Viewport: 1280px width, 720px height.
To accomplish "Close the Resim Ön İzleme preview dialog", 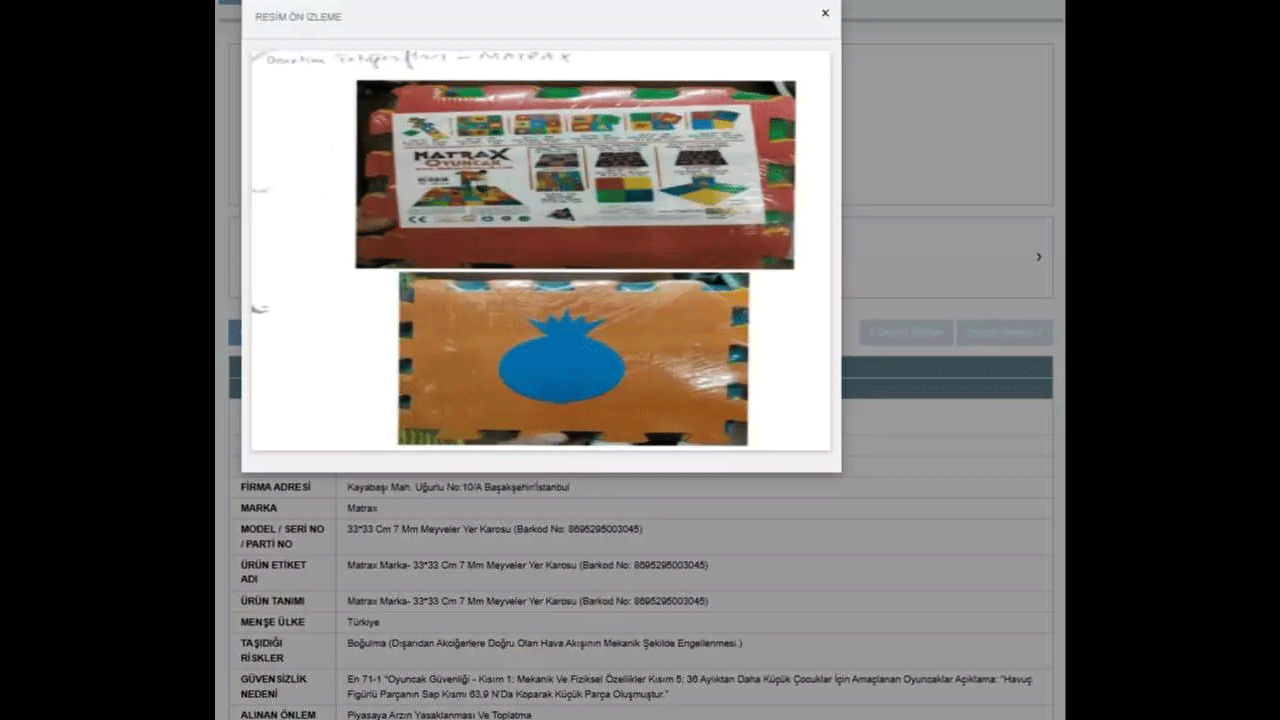I will click(x=825, y=14).
